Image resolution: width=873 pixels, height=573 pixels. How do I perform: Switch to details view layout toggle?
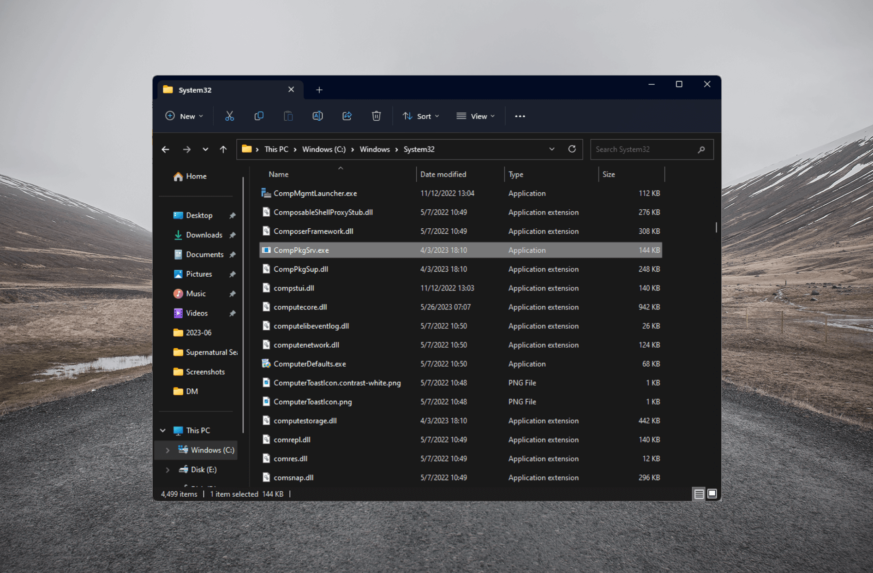tap(699, 494)
